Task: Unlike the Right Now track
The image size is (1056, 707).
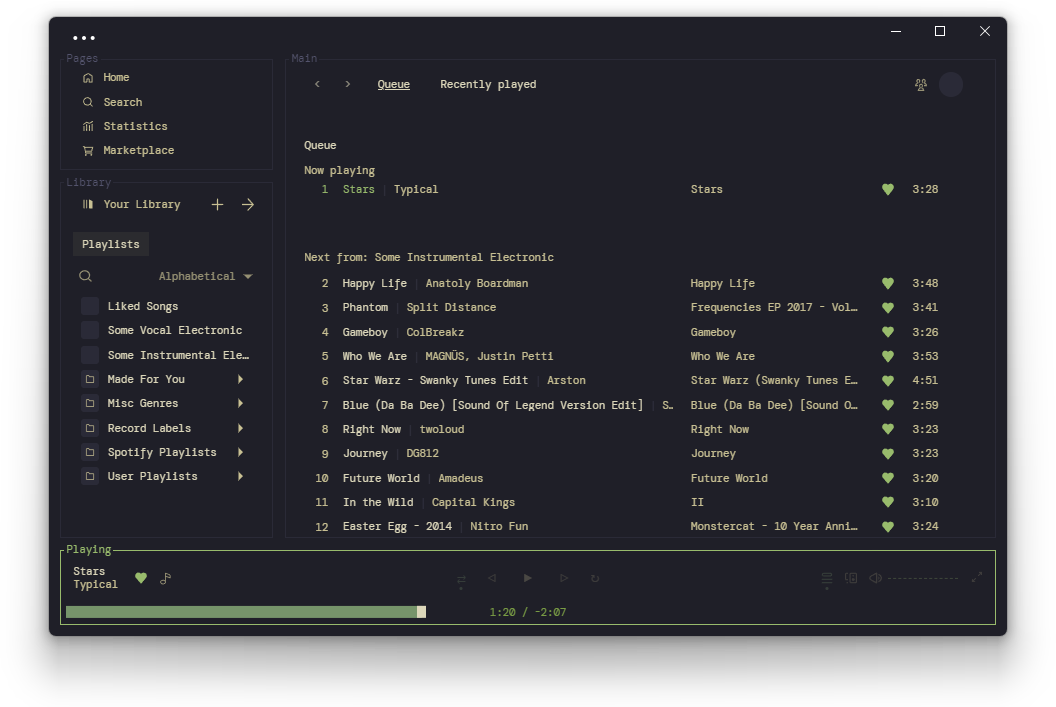Action: [888, 429]
